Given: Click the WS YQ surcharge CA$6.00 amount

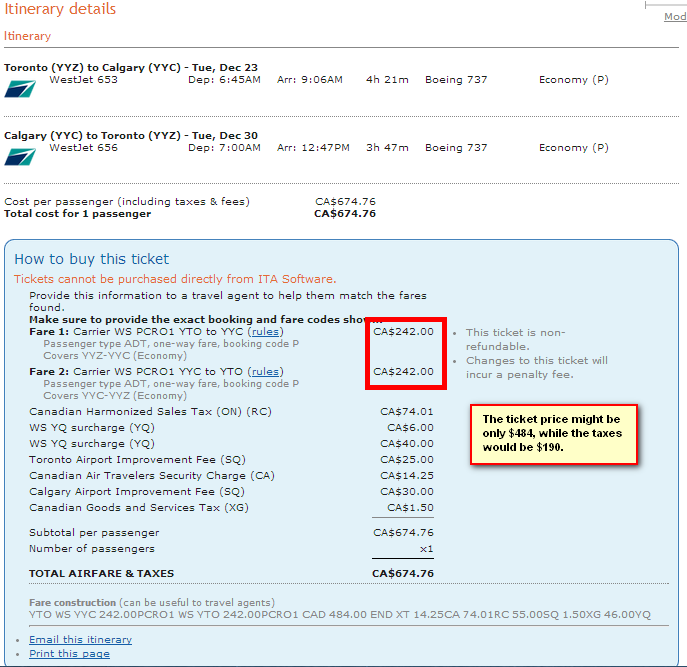Looking at the screenshot, I should (x=411, y=428).
